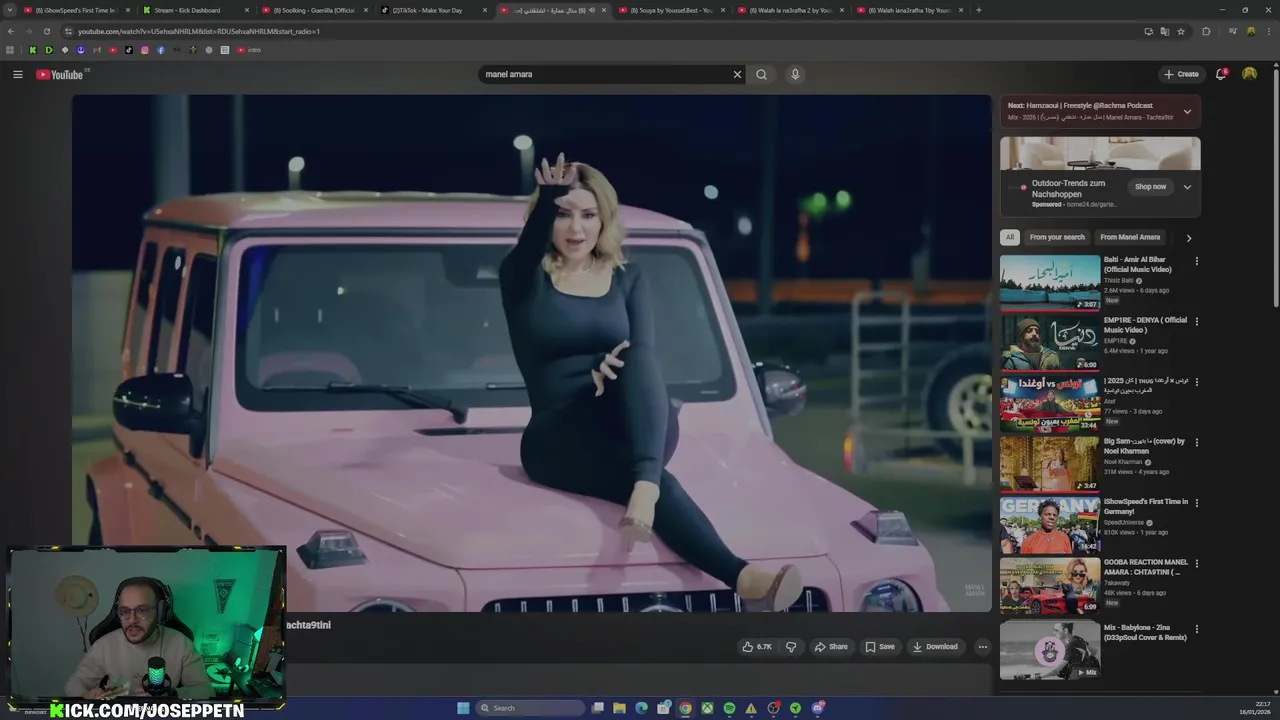
Task: Open the 33:44 Tunisia vs Uganda thumbnail
Action: (1050, 404)
